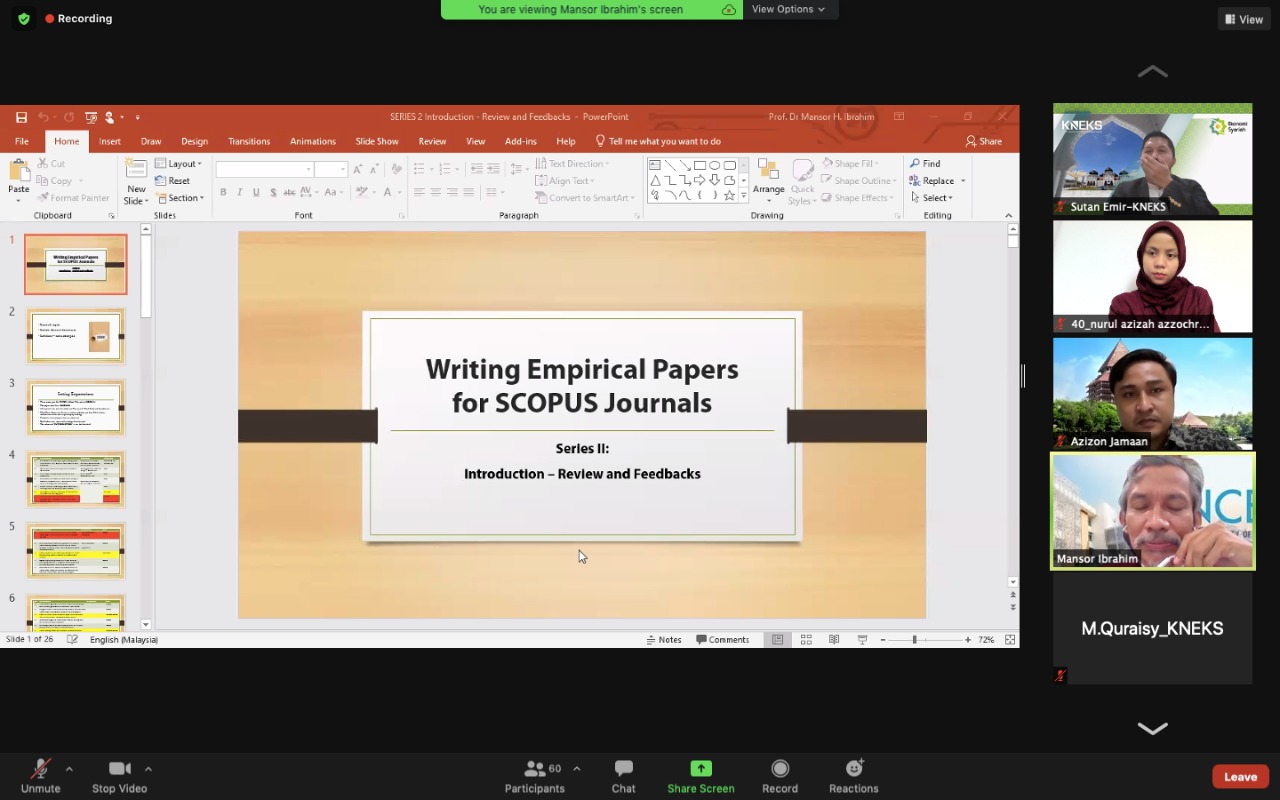The height and width of the screenshot is (800, 1280).
Task: Click the cloud icon beside viewing banner
Action: tap(729, 9)
